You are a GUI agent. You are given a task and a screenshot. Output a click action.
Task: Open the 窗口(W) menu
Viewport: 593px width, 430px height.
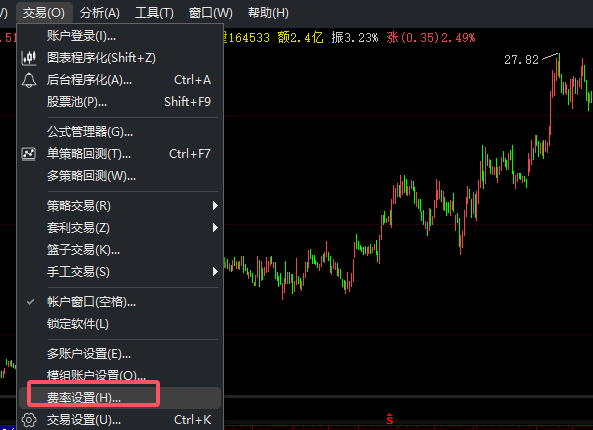coord(211,13)
